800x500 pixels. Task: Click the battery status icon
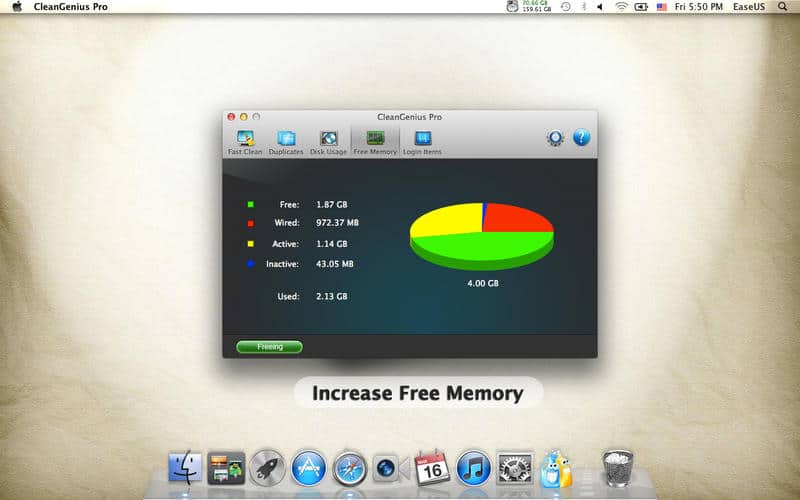pyautogui.click(x=641, y=7)
